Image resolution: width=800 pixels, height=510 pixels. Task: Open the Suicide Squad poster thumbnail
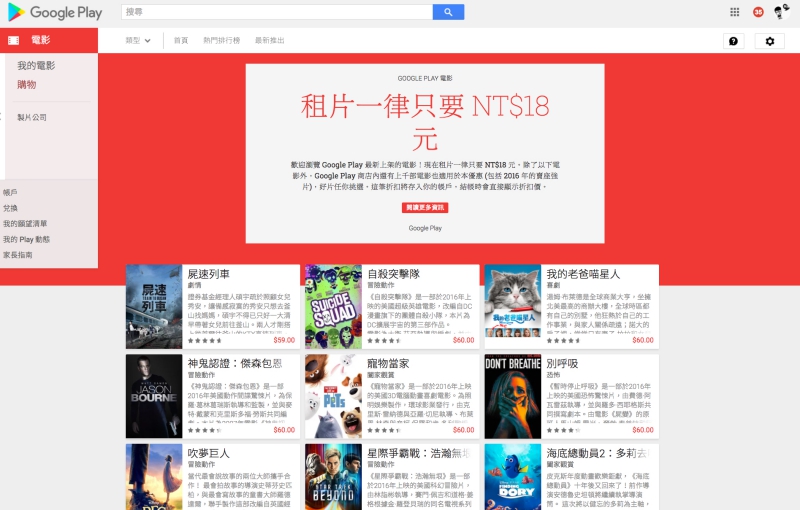pyautogui.click(x=333, y=307)
